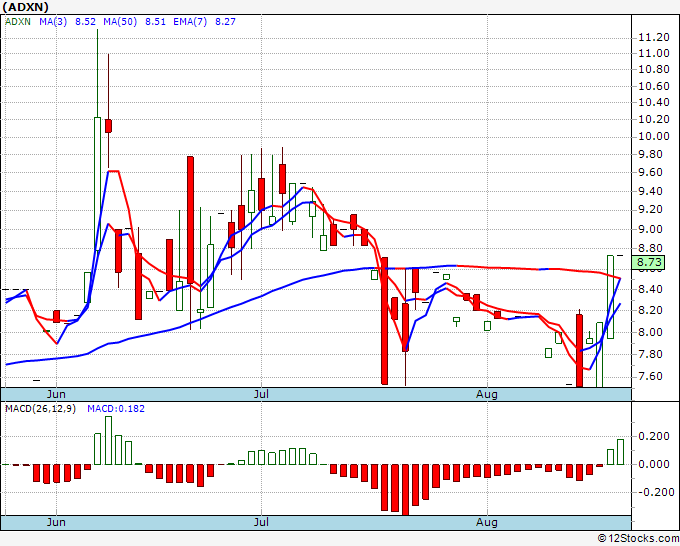
Task: Click the 9.00 price axis label
Action: coord(651,229)
